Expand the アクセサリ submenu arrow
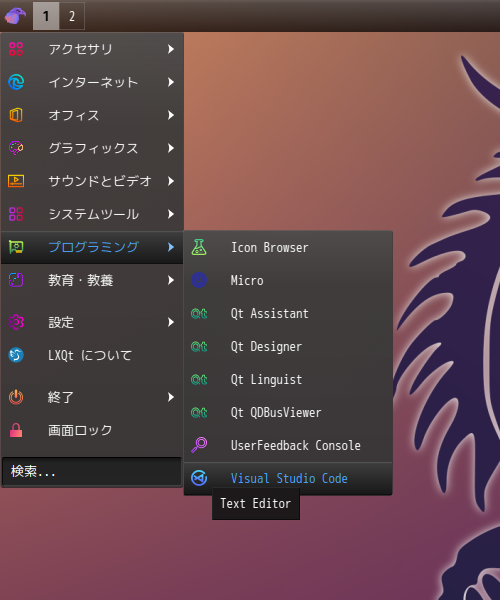Image resolution: width=500 pixels, height=600 pixels. [x=171, y=49]
